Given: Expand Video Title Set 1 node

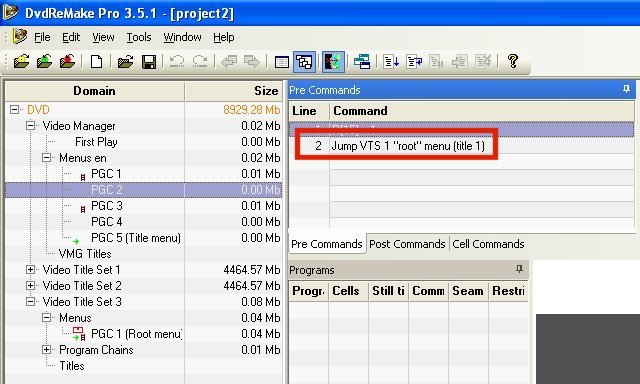Looking at the screenshot, I should [30, 270].
